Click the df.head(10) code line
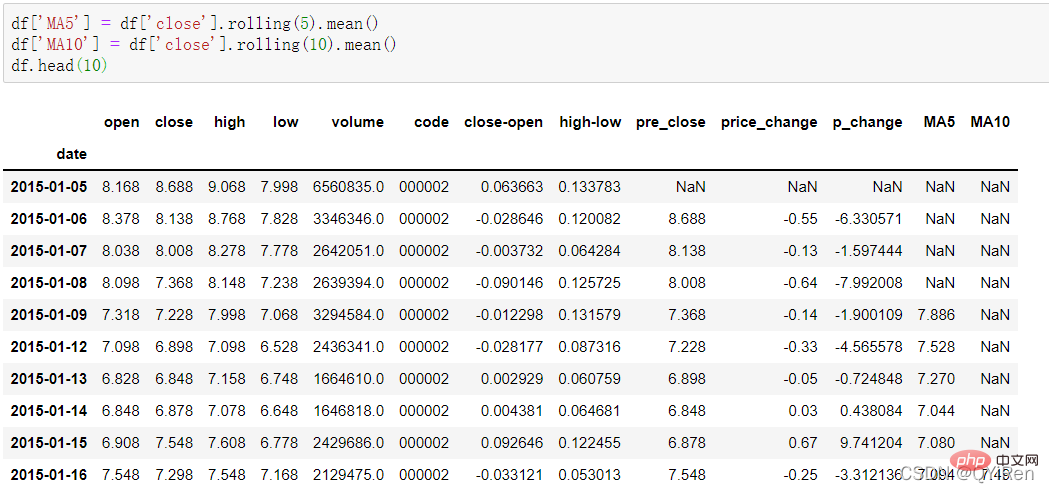This screenshot has width=1049, height=493. [x=60, y=66]
